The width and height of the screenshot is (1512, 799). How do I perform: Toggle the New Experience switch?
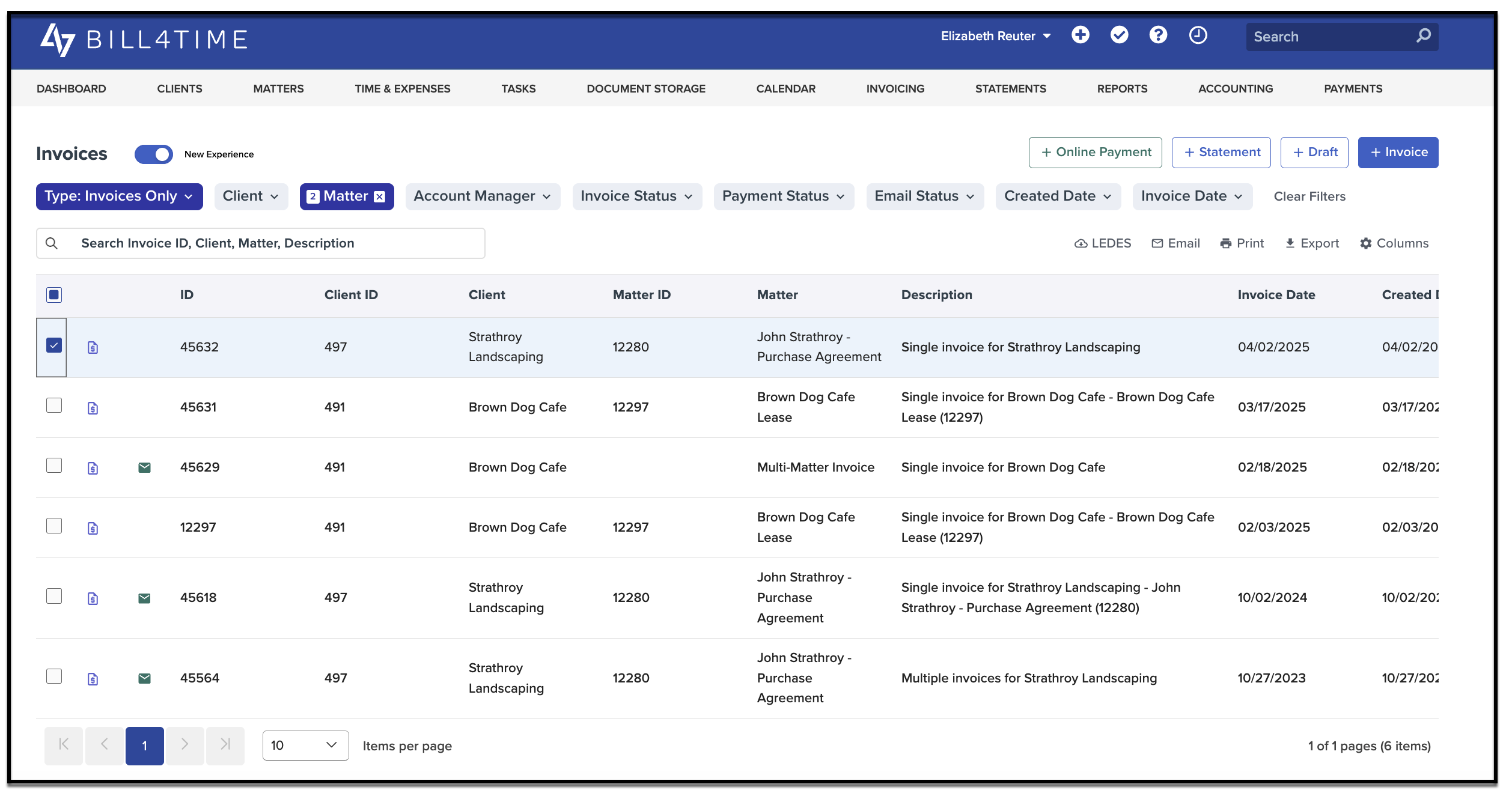(154, 154)
